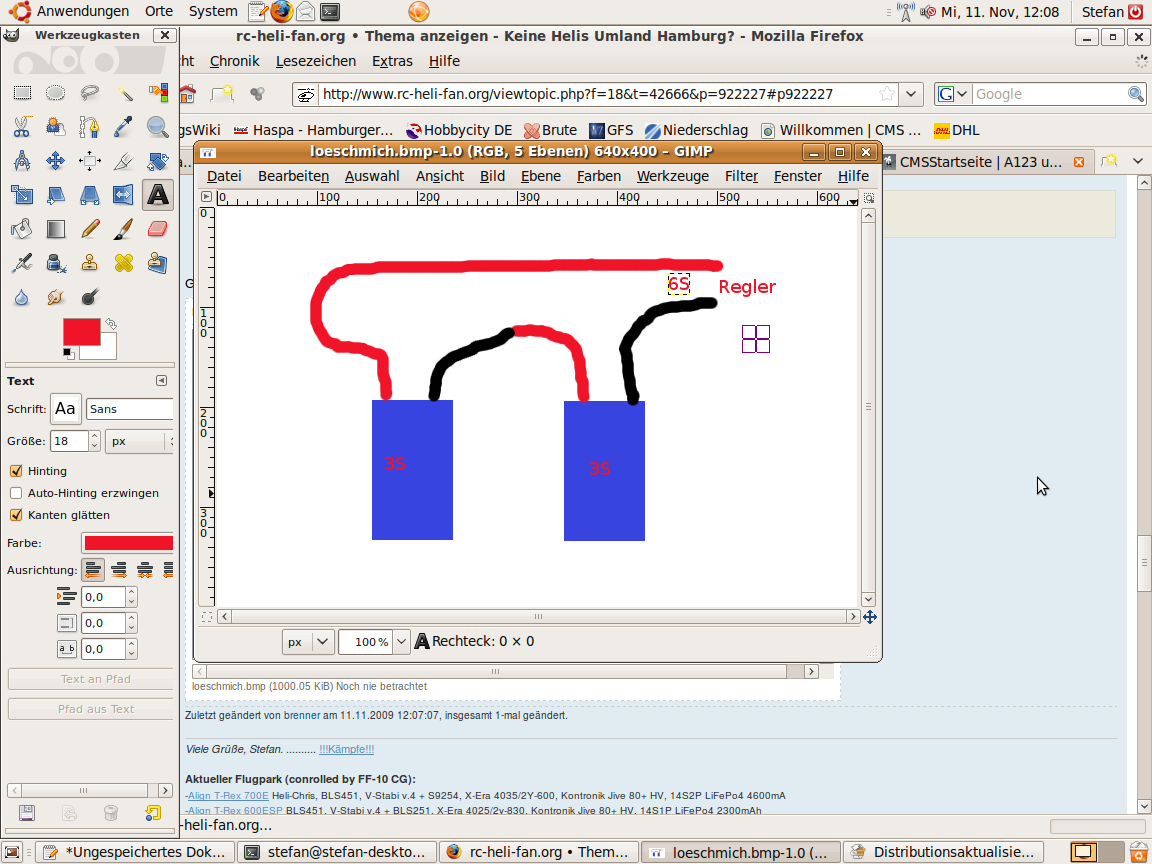Open the Firefox URL history dropdown arrow
Image resolution: width=1152 pixels, height=864 pixels.
coord(911,94)
